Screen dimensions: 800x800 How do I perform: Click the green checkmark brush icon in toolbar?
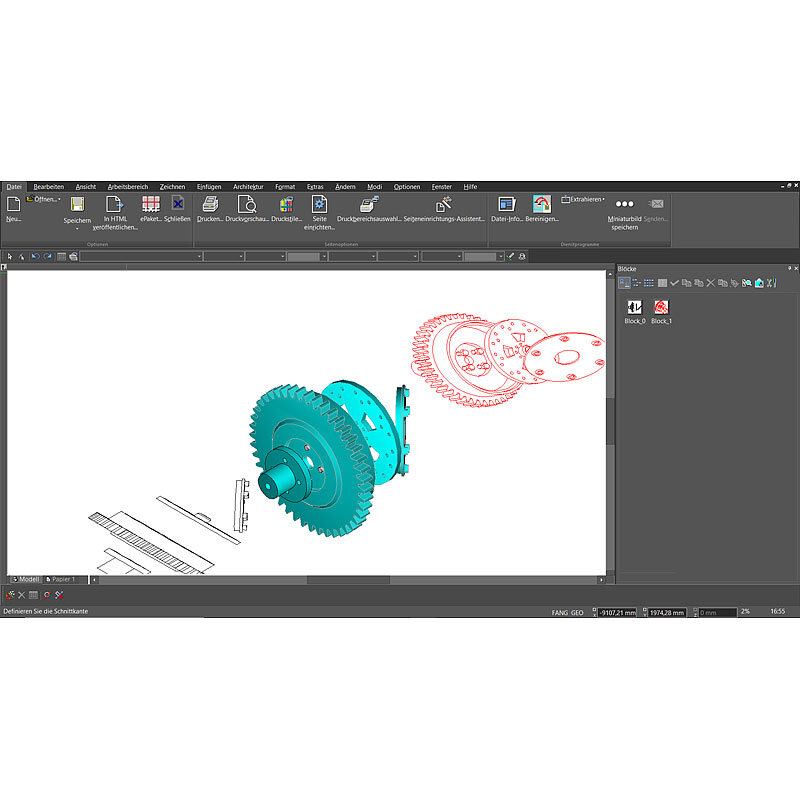[510, 257]
